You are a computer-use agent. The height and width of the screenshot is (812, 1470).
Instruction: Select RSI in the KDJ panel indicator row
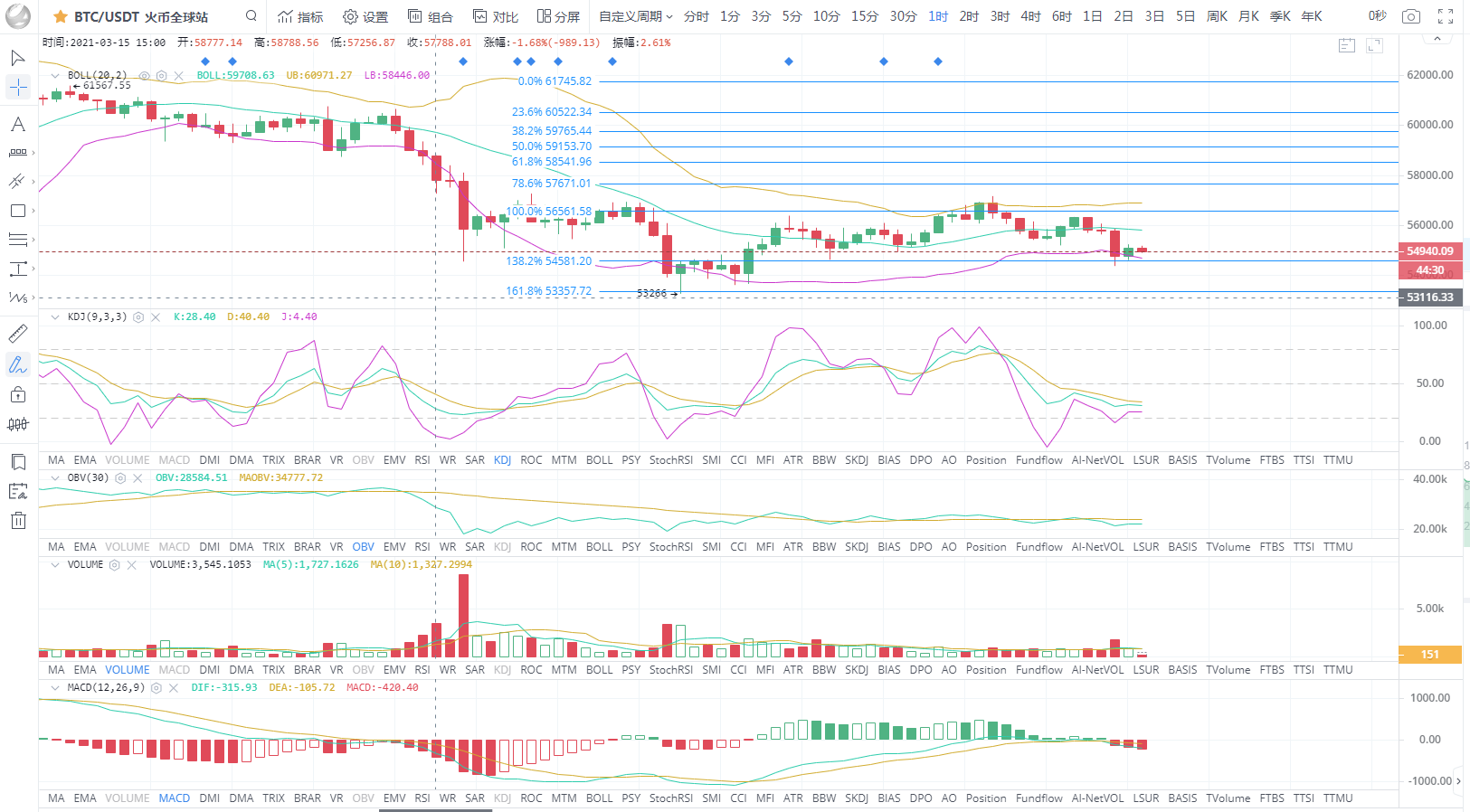422,460
